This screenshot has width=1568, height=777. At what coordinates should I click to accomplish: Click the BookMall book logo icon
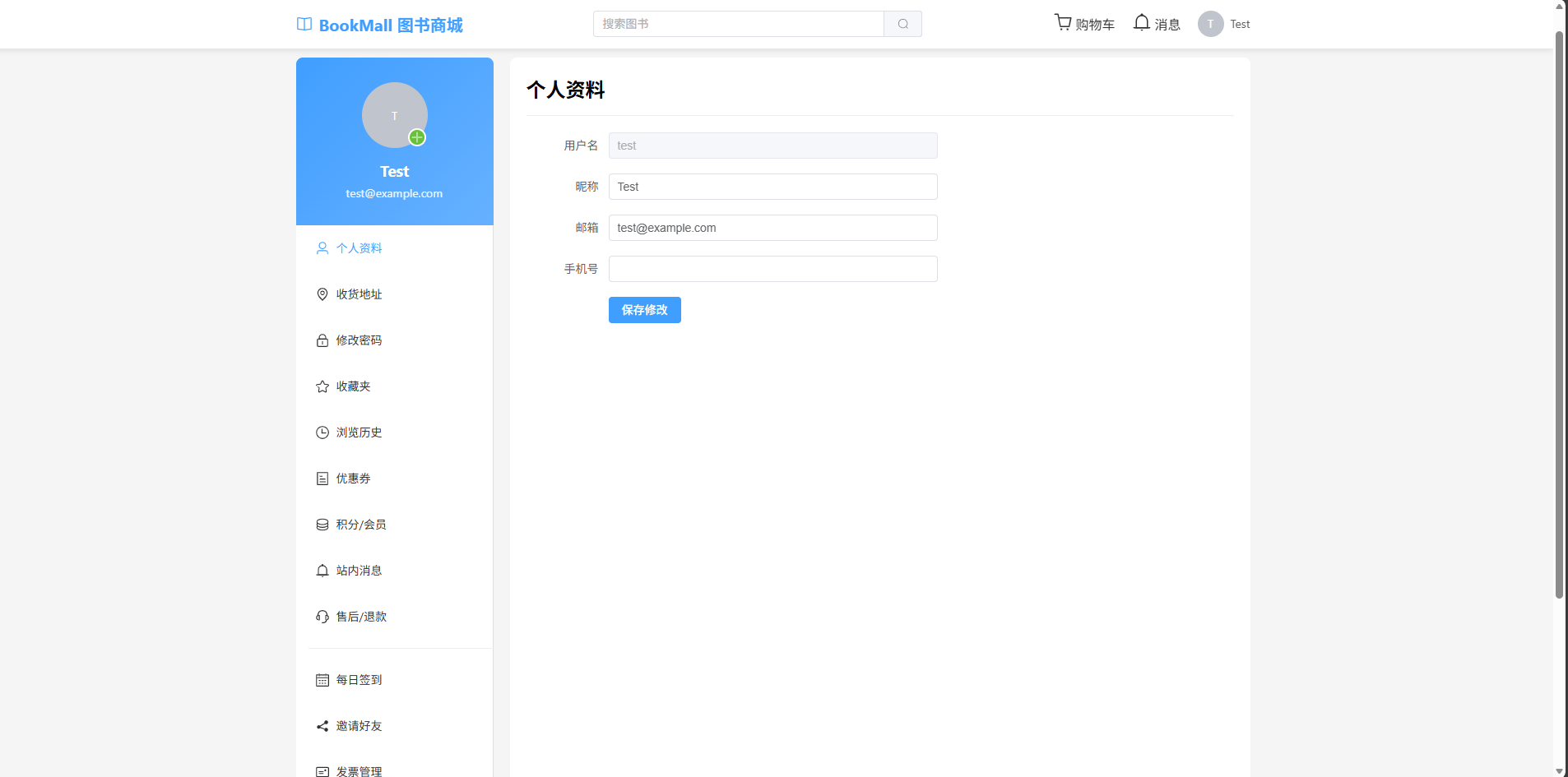tap(304, 24)
